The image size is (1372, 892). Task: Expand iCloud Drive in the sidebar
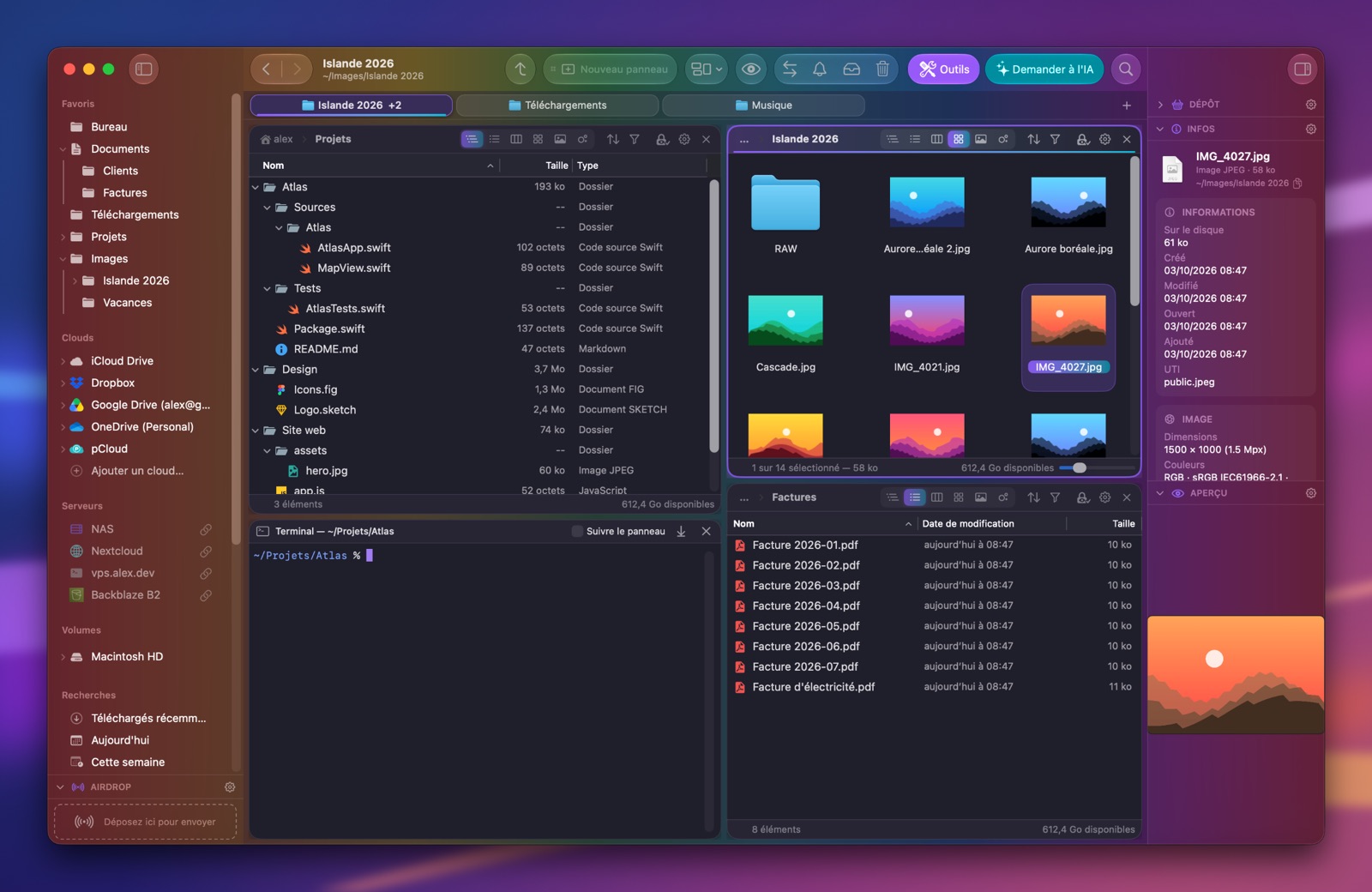63,362
